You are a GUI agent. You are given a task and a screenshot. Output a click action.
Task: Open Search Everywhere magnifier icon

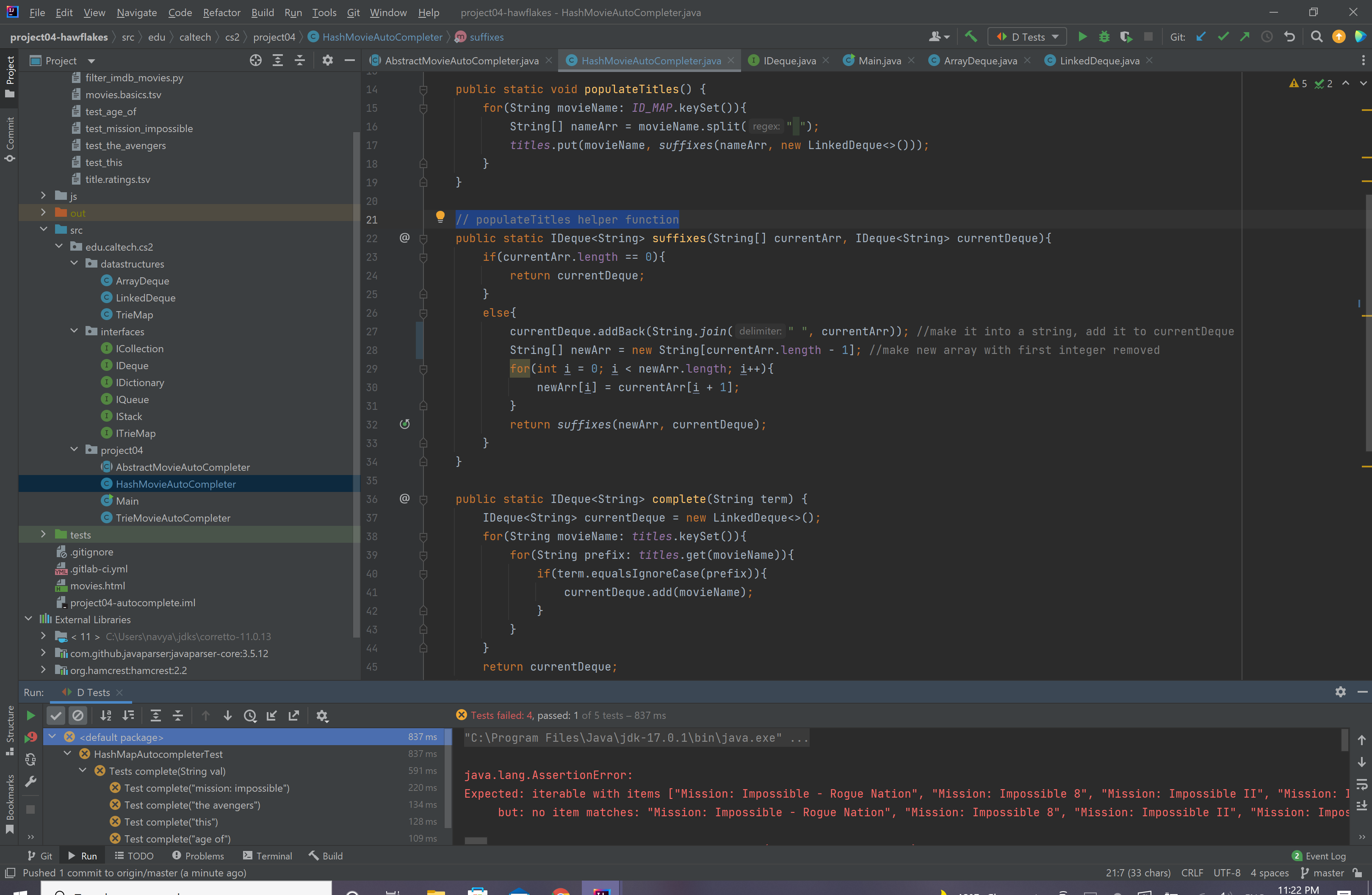pyautogui.click(x=1317, y=37)
